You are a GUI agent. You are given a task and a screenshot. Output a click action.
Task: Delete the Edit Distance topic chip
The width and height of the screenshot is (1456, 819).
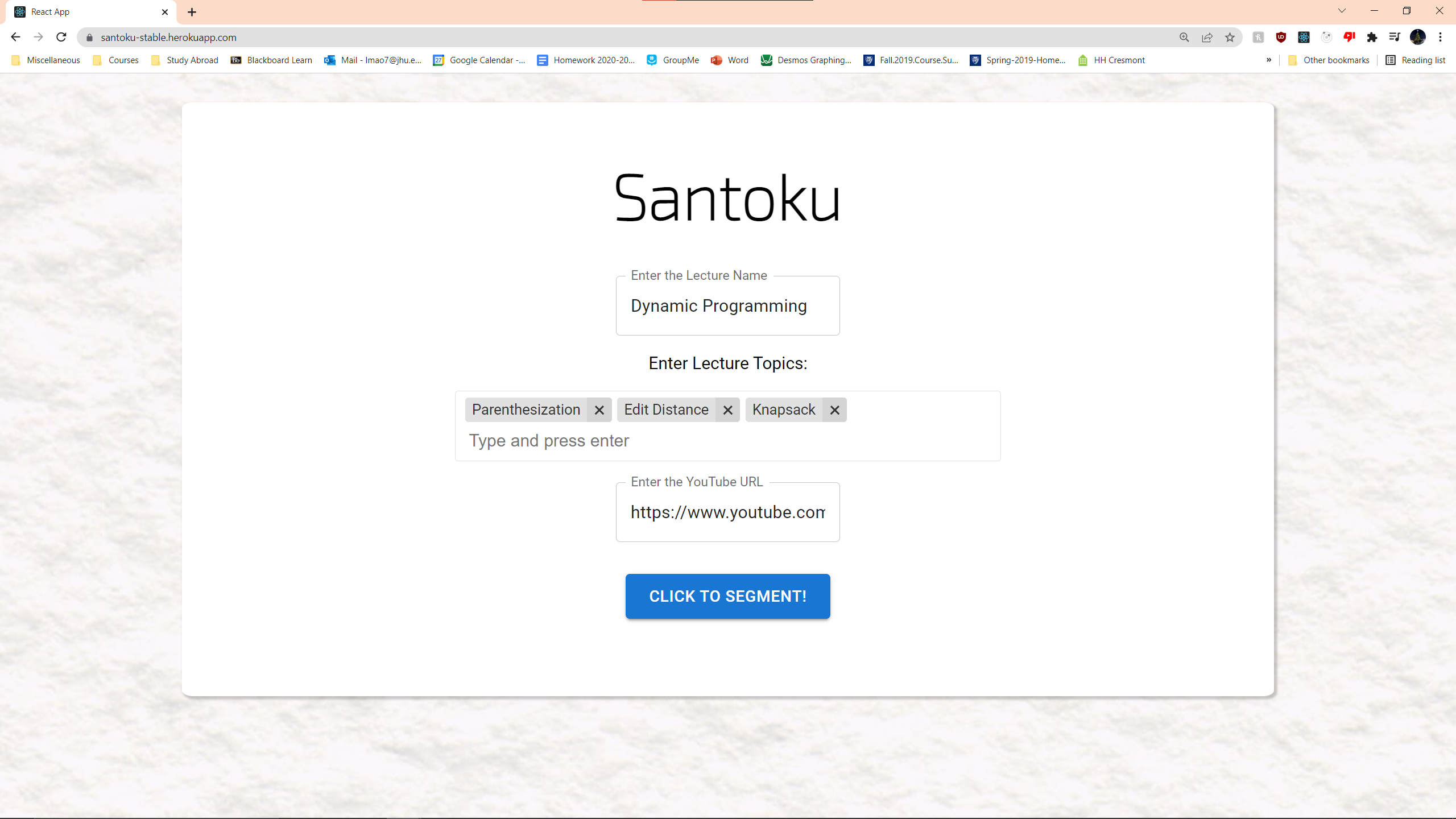point(727,410)
